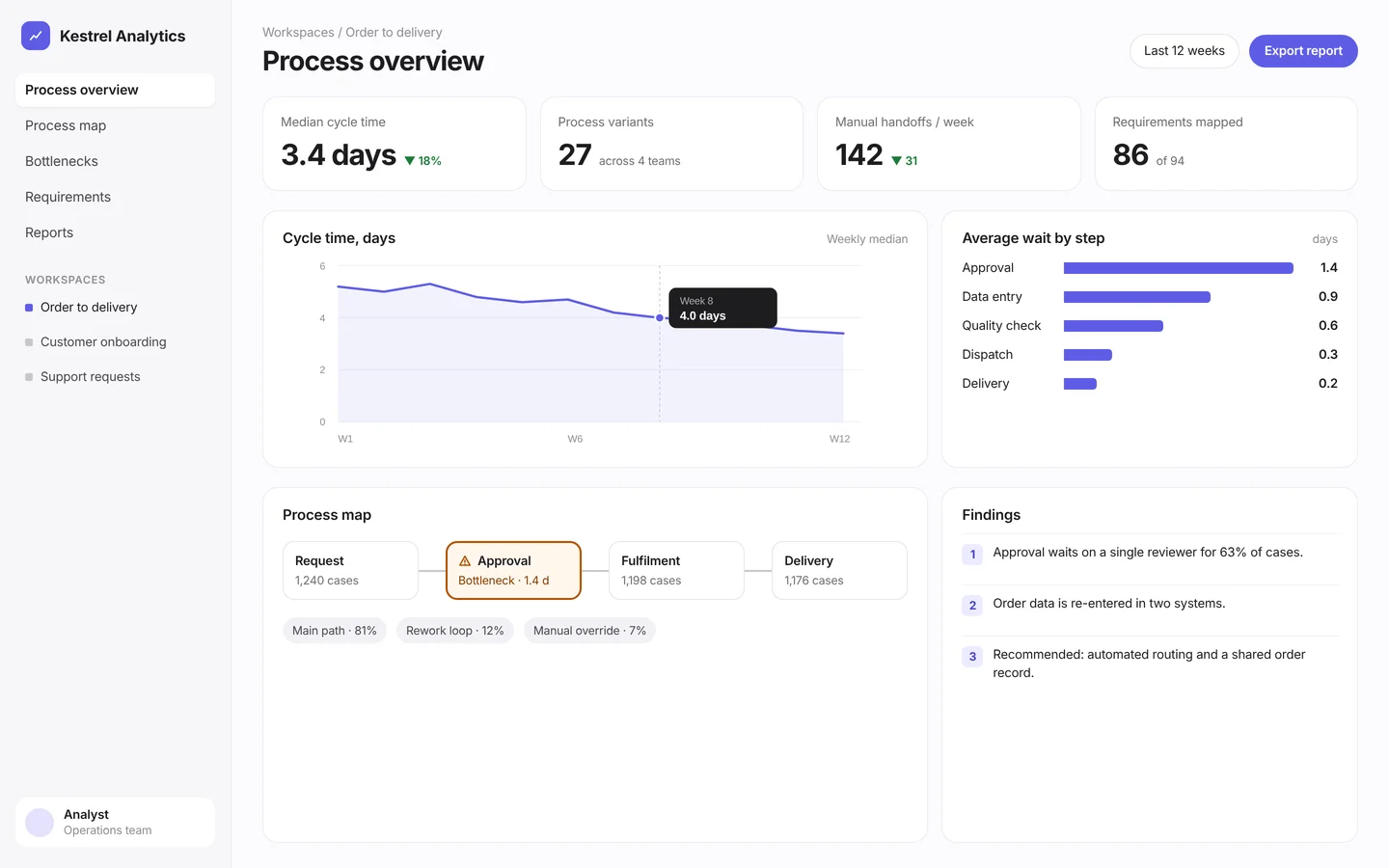Screen dimensions: 1389x868
Task: Select the Delivery process step card
Action: tap(839, 571)
